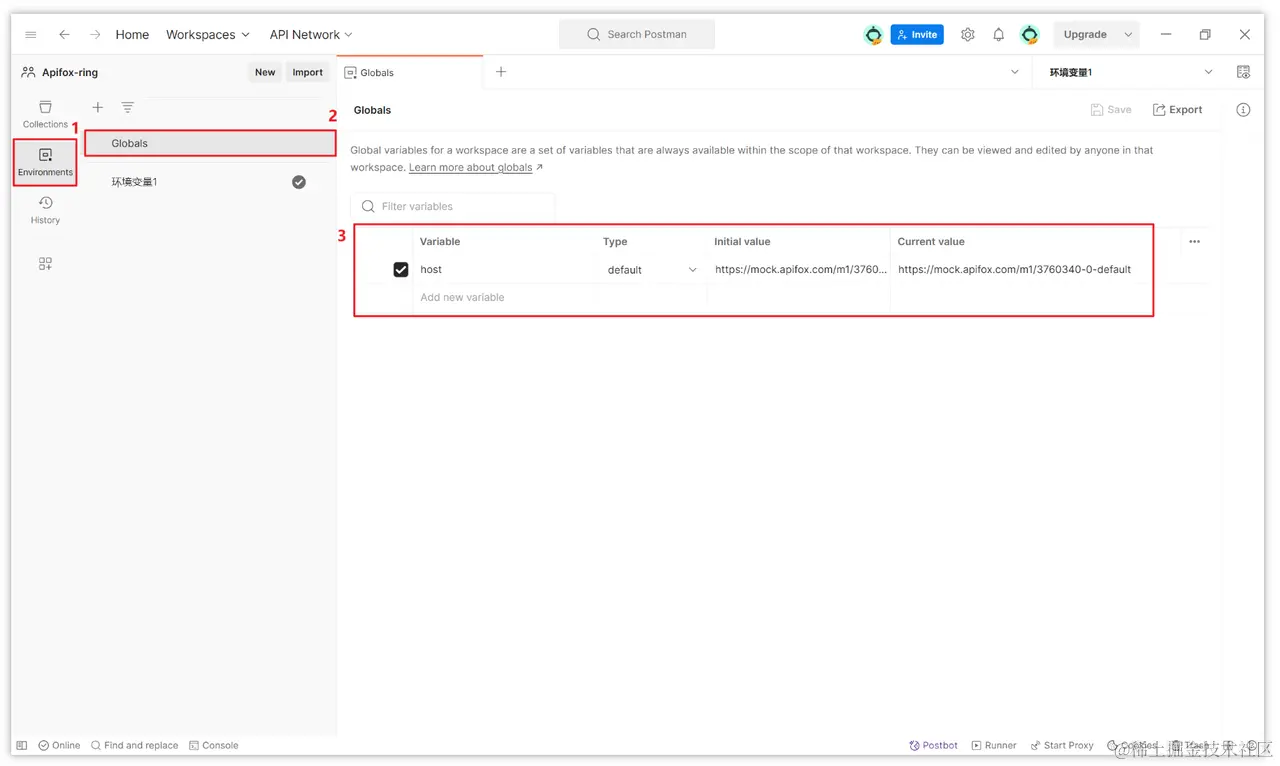This screenshot has height=766, width=1280.
Task: Open the notifications bell
Action: point(998,35)
